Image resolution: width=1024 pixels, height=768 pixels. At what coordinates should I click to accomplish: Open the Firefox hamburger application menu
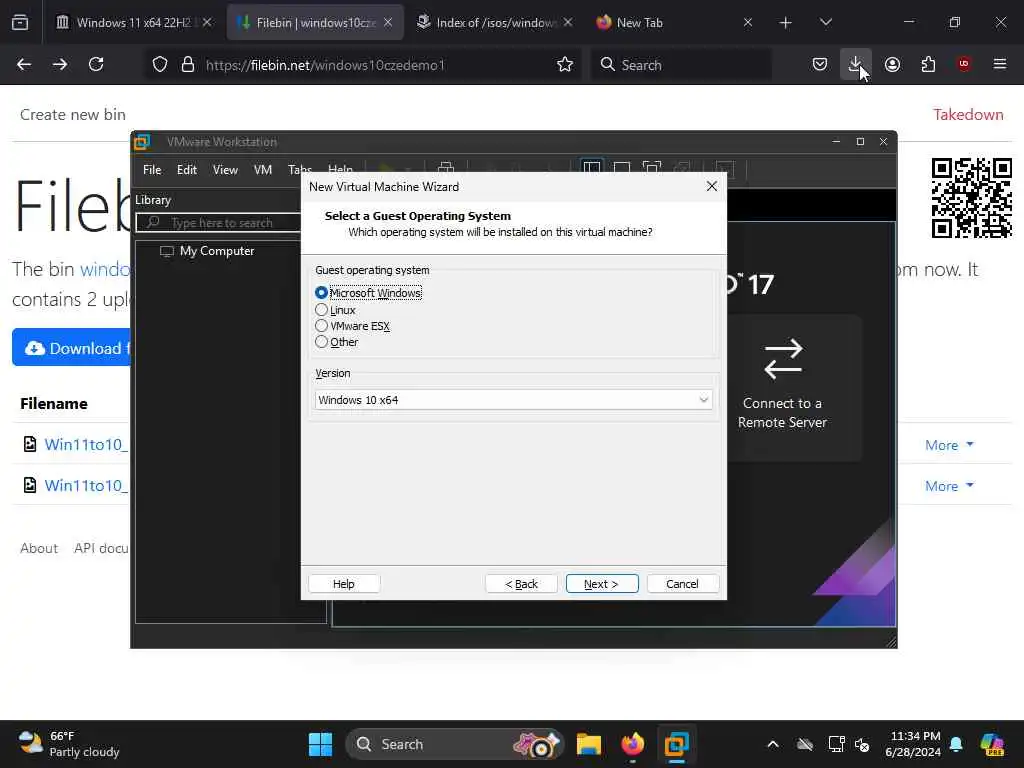(1000, 64)
